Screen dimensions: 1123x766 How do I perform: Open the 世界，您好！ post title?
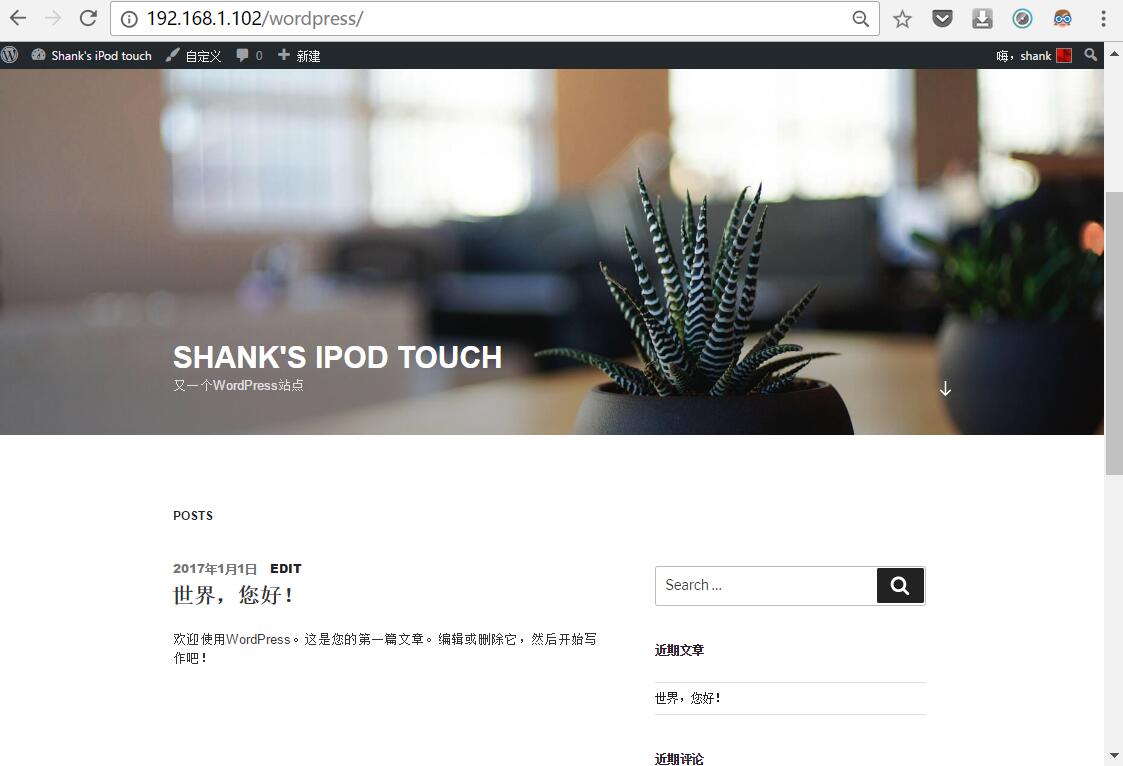233,595
